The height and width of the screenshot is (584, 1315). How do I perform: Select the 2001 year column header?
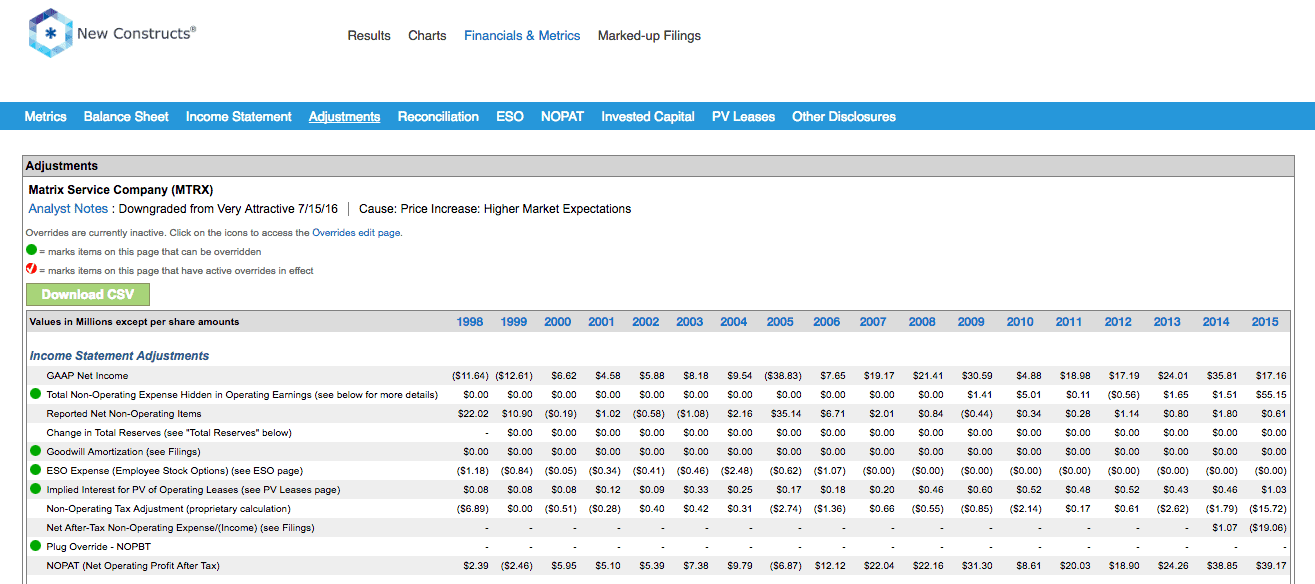[x=602, y=322]
